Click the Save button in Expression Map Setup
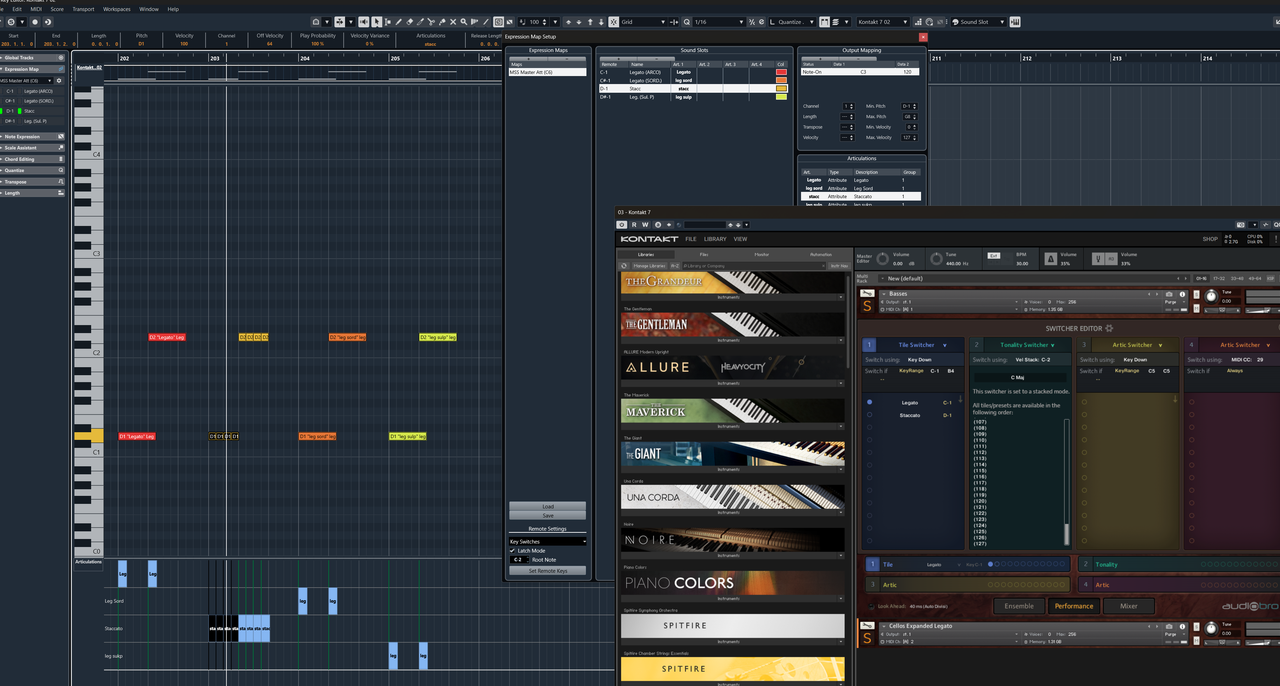The height and width of the screenshot is (686, 1280). tap(548, 515)
